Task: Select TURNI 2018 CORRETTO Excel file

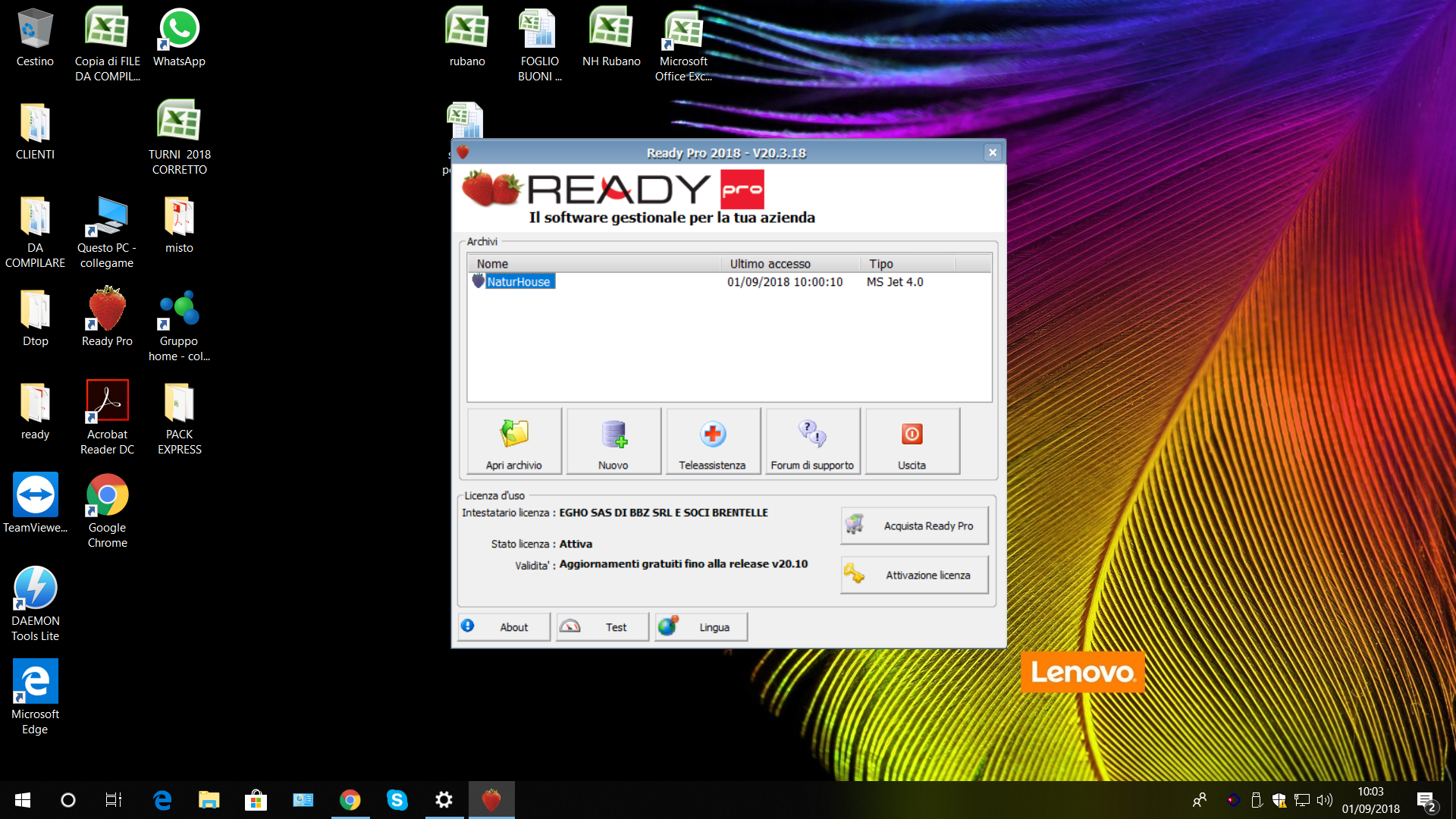Action: (x=179, y=137)
